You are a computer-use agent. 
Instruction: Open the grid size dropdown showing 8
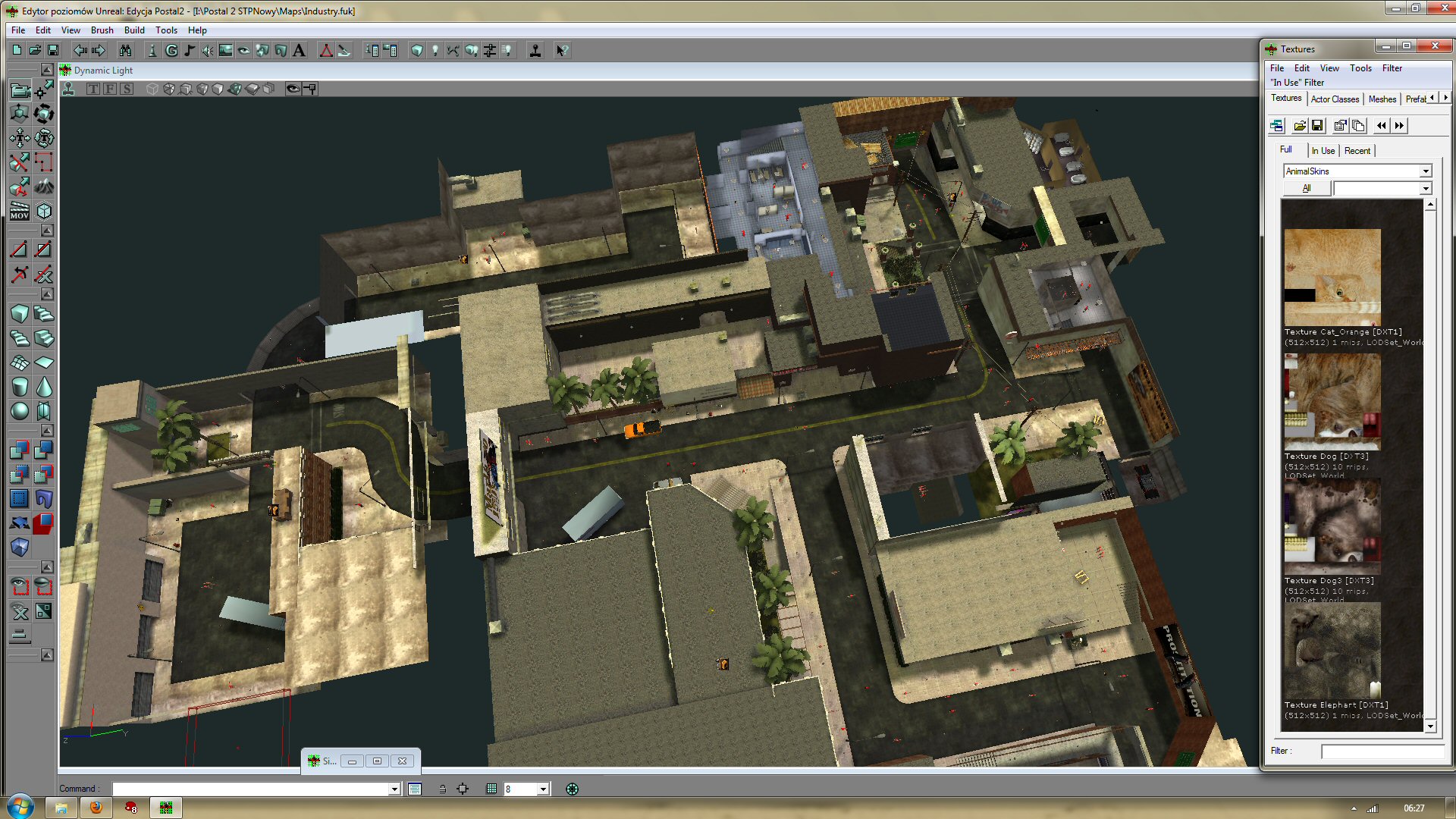[543, 789]
